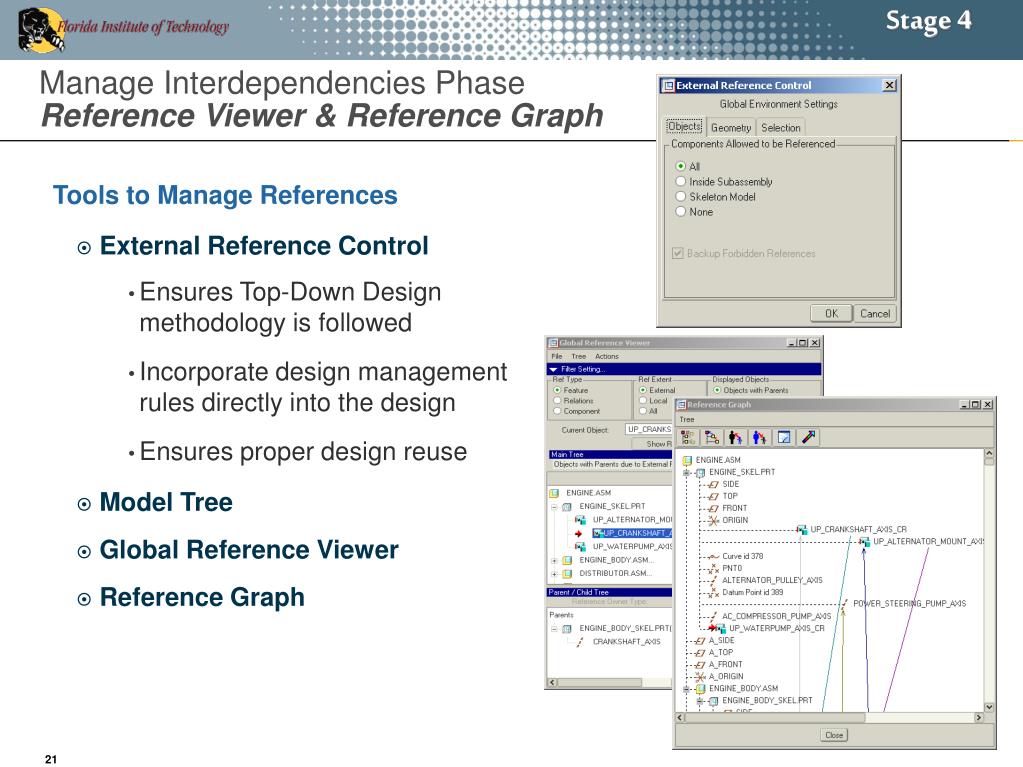Collapse ENGINE_BODY_SKEL.PRT under Parents
This screenshot has height=767, width=1023.
[554, 629]
